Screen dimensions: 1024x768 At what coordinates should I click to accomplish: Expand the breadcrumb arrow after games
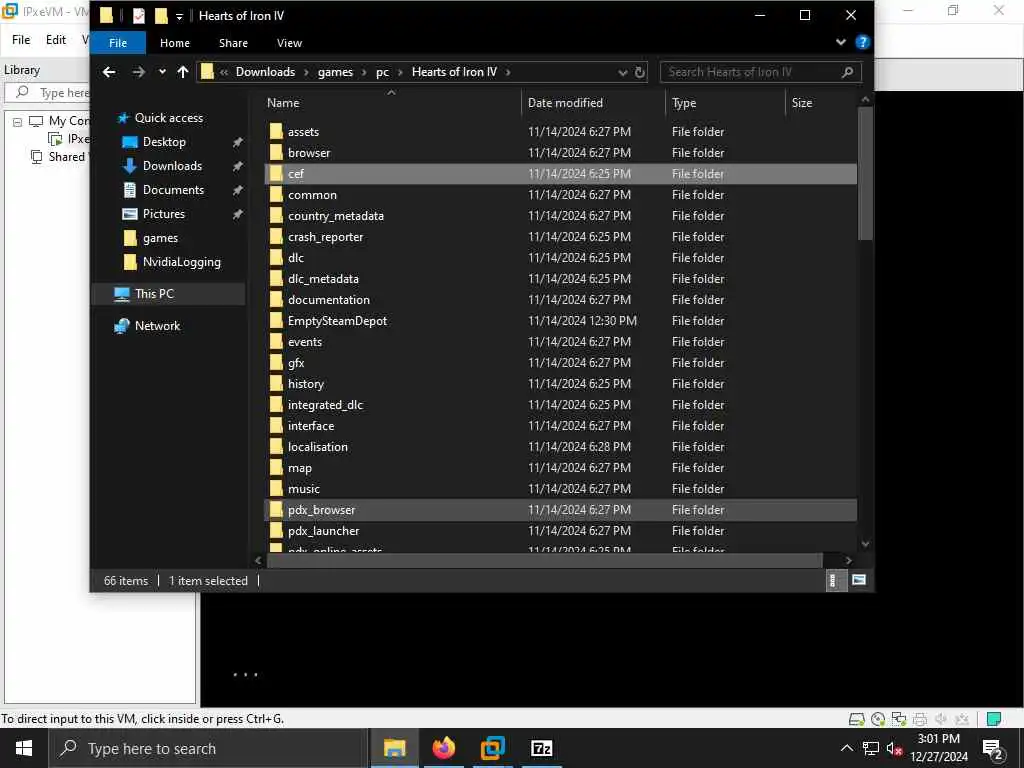tap(364, 72)
